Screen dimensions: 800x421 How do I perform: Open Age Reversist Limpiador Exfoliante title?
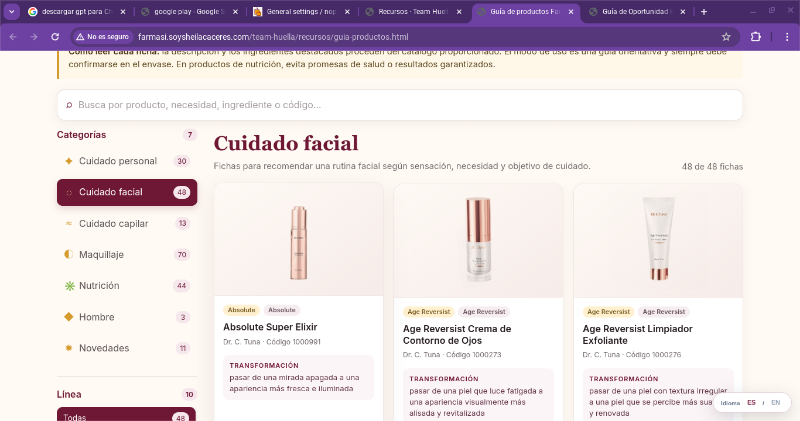[x=637, y=335]
